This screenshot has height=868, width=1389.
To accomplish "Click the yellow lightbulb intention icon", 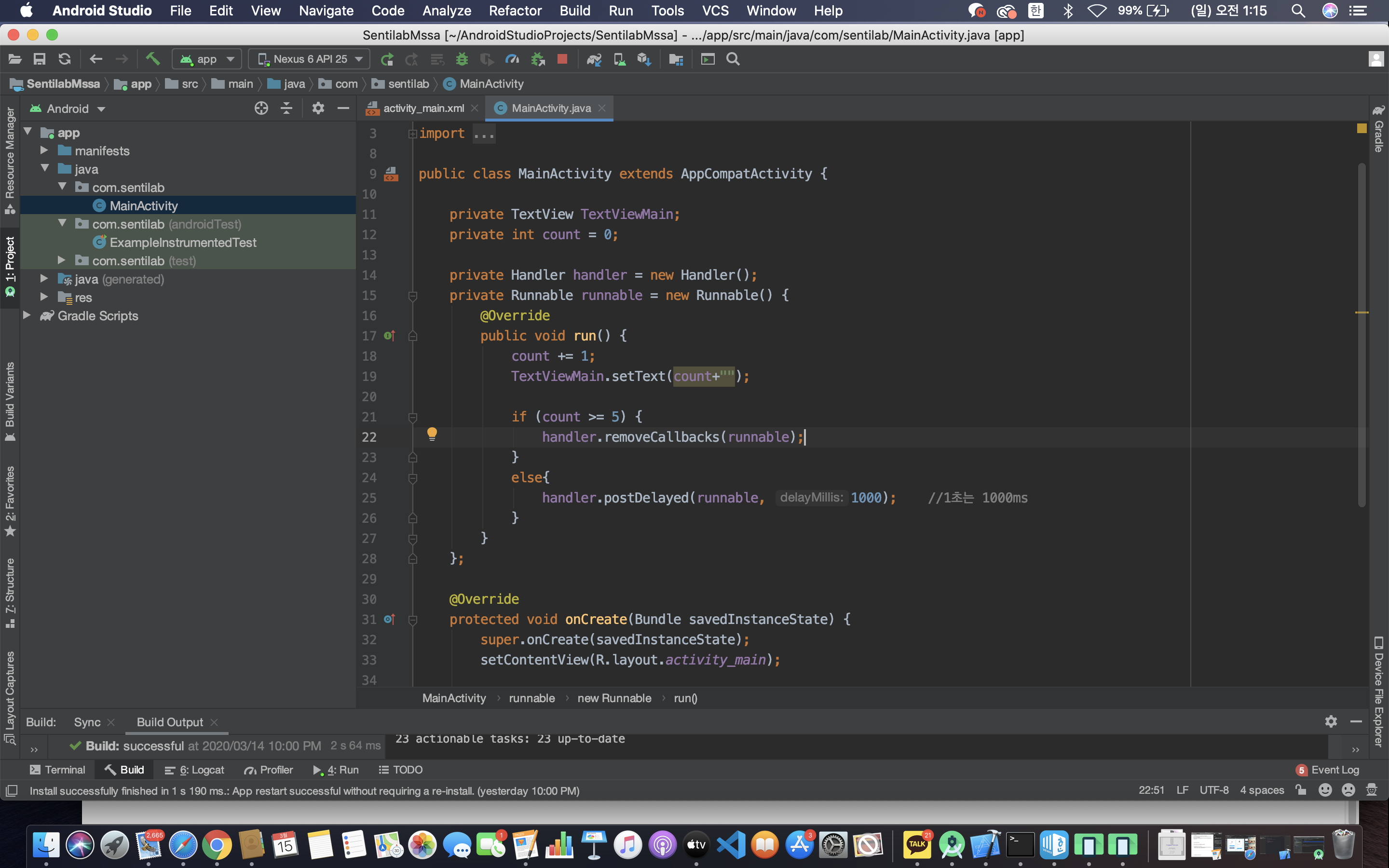I will click(432, 434).
